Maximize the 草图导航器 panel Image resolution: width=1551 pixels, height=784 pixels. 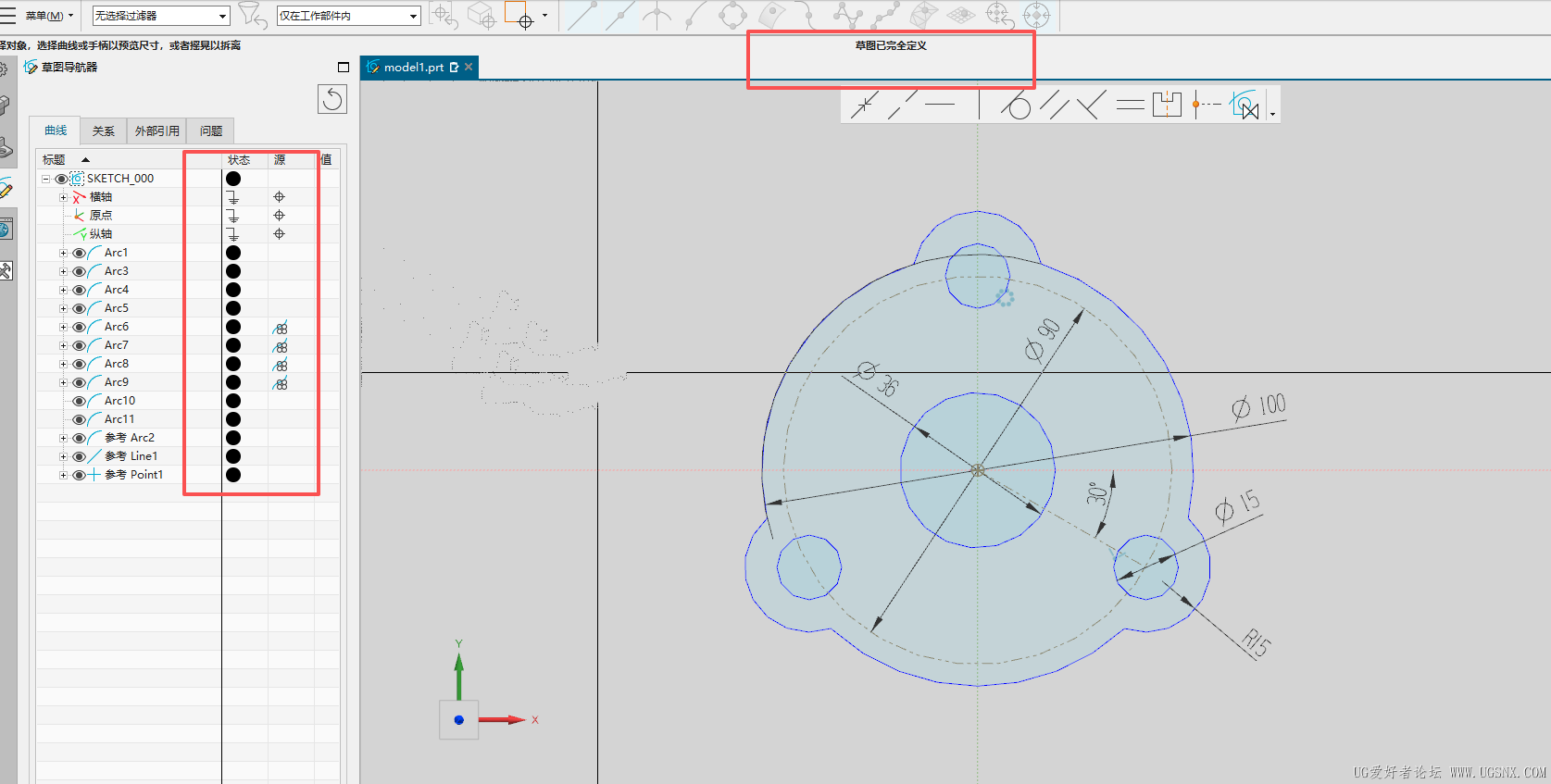click(x=344, y=67)
